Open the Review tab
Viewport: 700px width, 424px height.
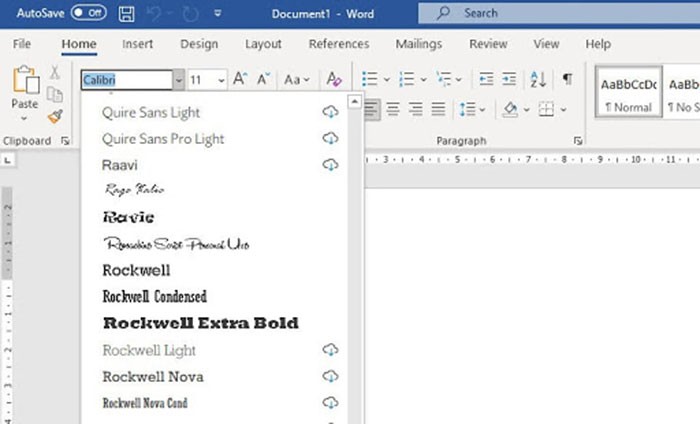point(488,44)
